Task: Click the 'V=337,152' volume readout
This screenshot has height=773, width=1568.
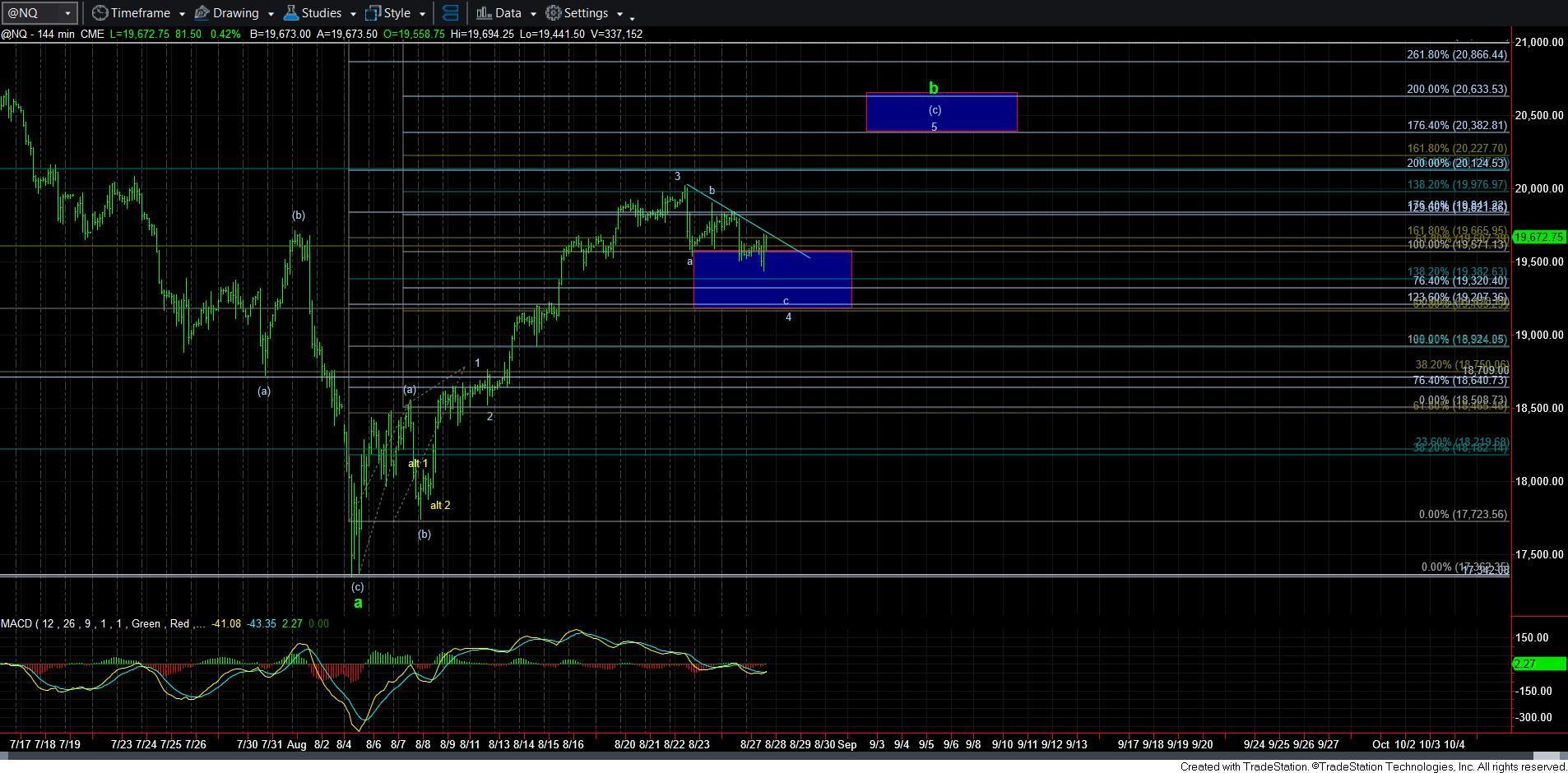Action: point(617,34)
